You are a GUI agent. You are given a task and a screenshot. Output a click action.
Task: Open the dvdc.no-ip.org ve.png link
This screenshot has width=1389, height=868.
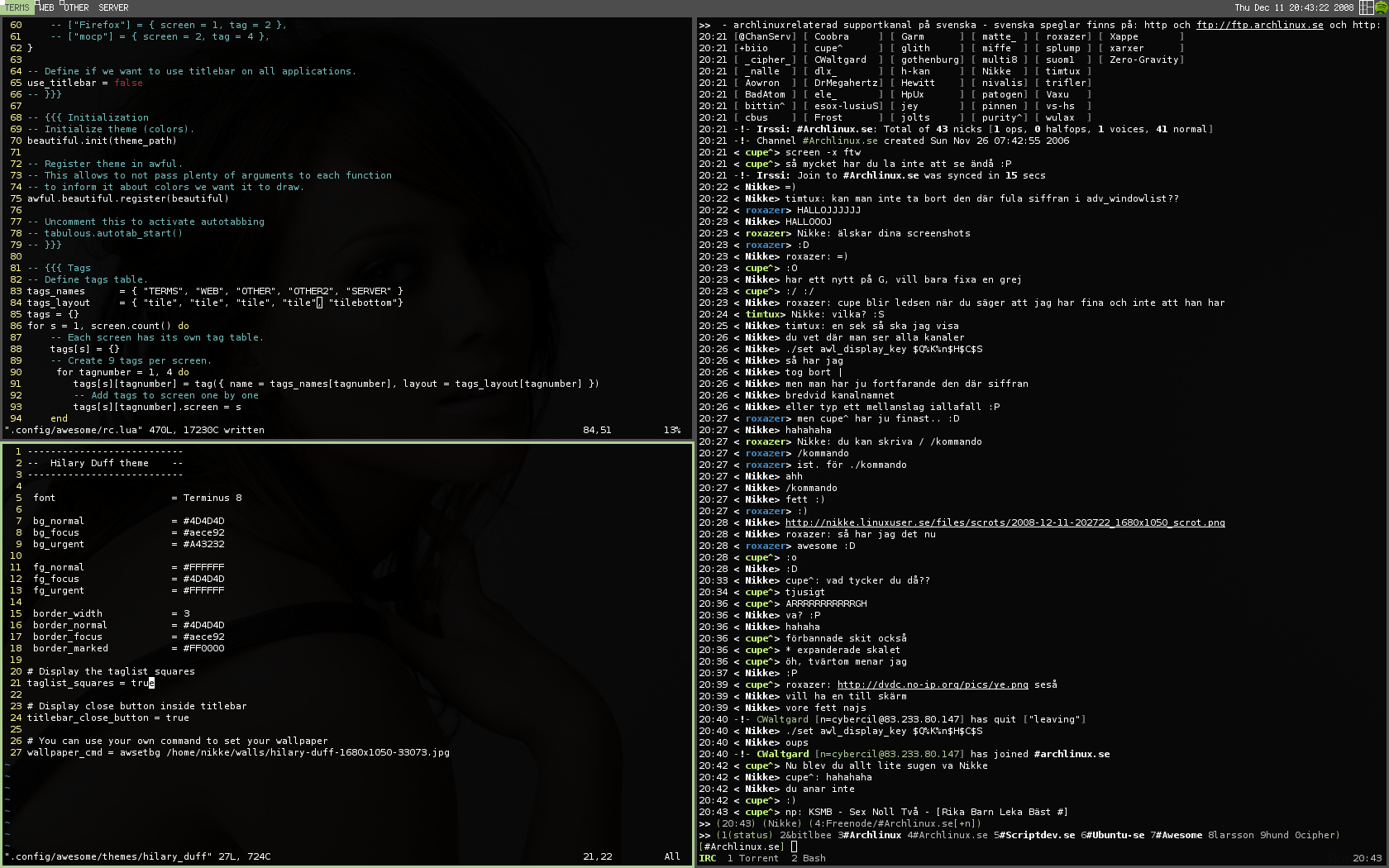tap(933, 684)
